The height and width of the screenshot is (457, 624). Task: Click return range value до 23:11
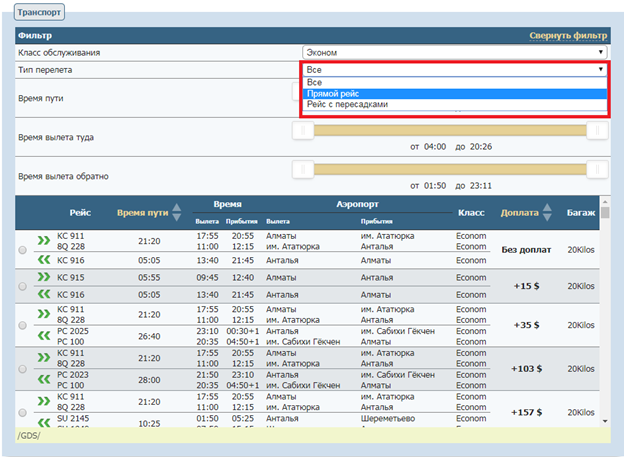coord(474,186)
